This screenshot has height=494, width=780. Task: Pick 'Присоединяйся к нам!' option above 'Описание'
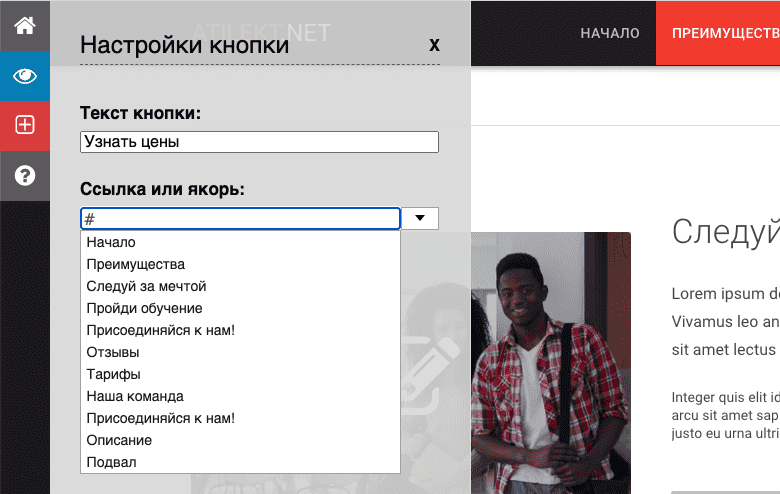point(240,418)
